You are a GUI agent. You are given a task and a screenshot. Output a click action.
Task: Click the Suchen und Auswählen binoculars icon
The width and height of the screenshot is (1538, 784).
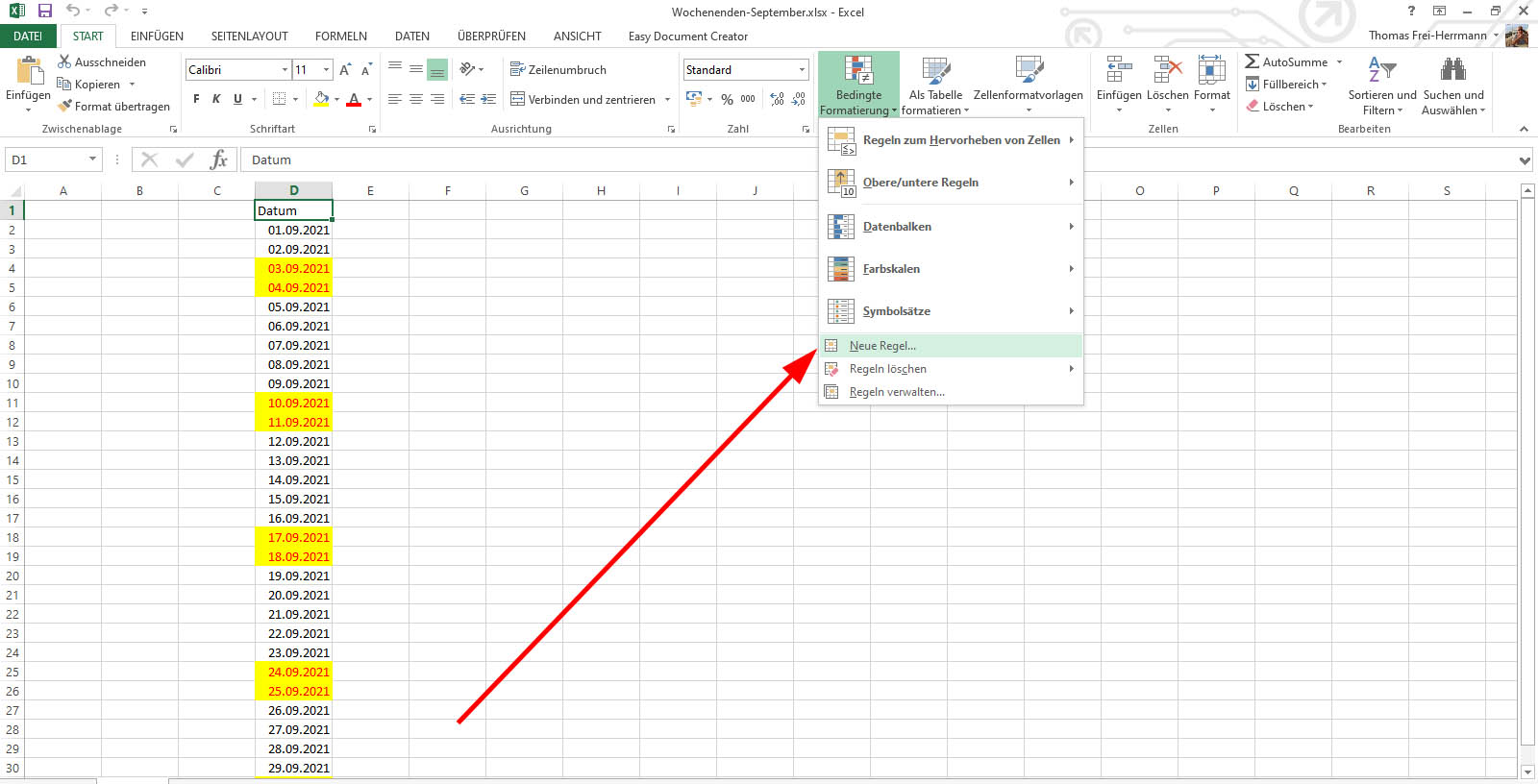tap(1452, 70)
